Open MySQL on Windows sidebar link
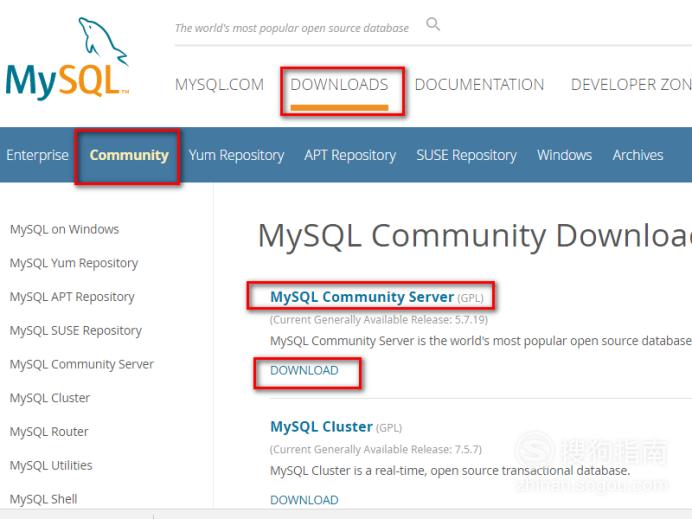 click(64, 229)
